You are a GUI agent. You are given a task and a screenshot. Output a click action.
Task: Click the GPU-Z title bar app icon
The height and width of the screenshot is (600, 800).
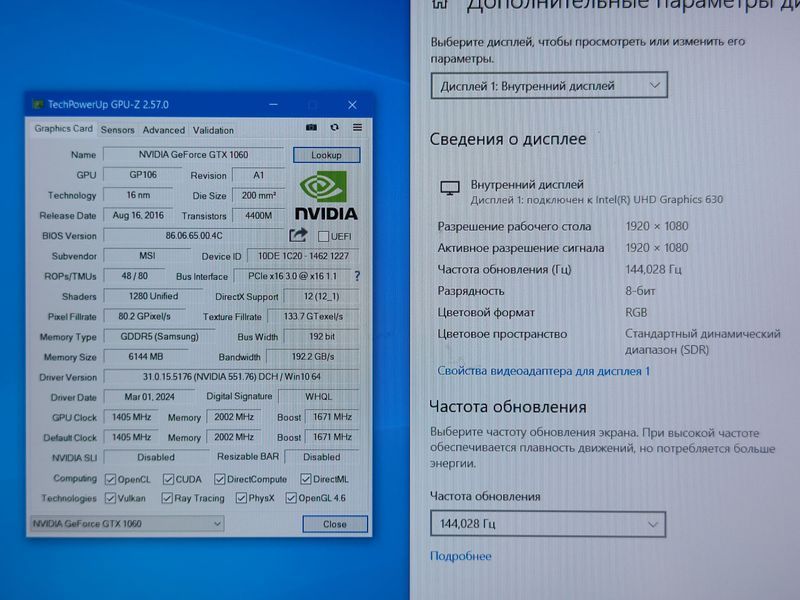pos(38,105)
